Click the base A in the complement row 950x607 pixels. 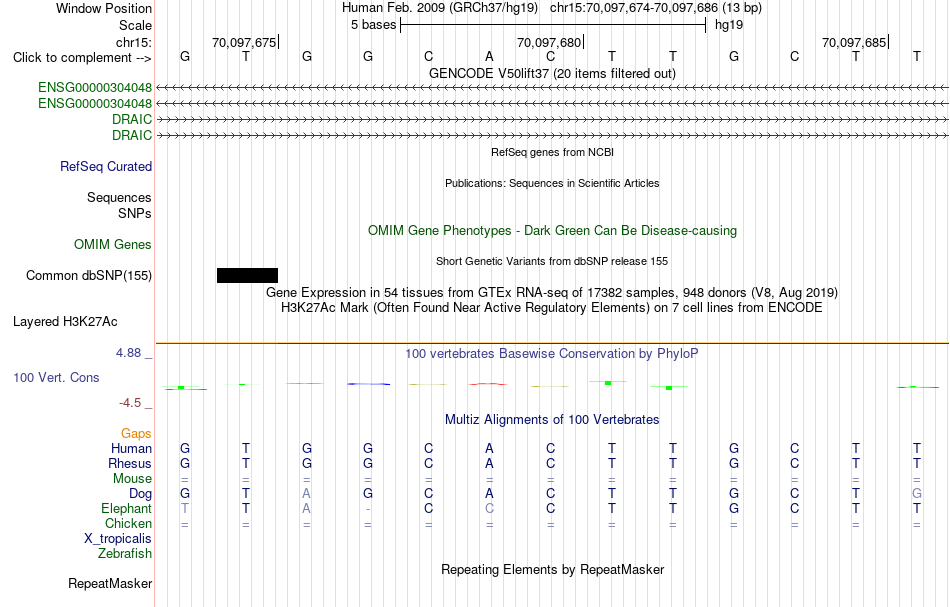(490, 56)
